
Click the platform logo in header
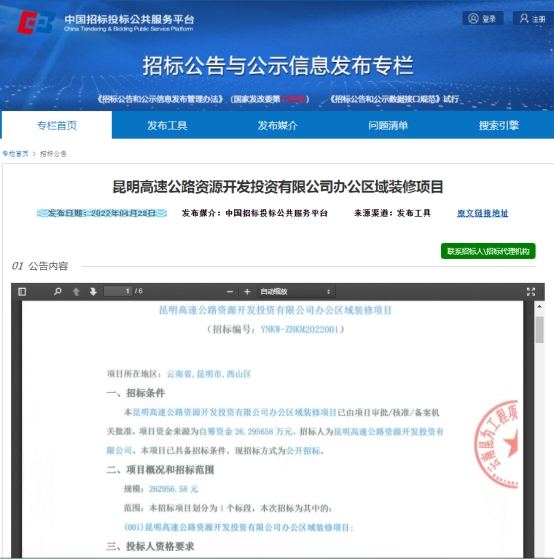[x=36, y=22]
